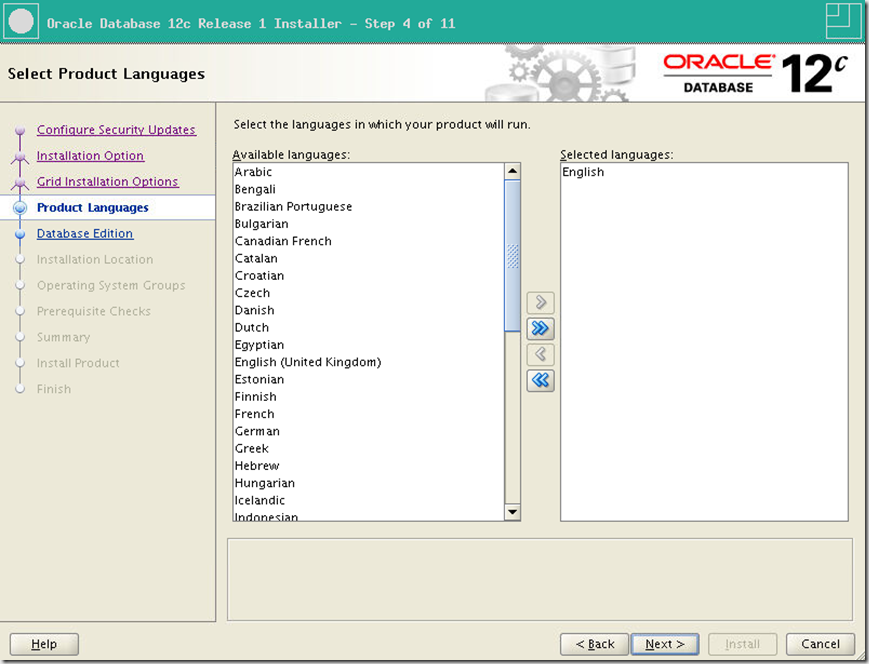Choose Canadian French language

click(369, 241)
